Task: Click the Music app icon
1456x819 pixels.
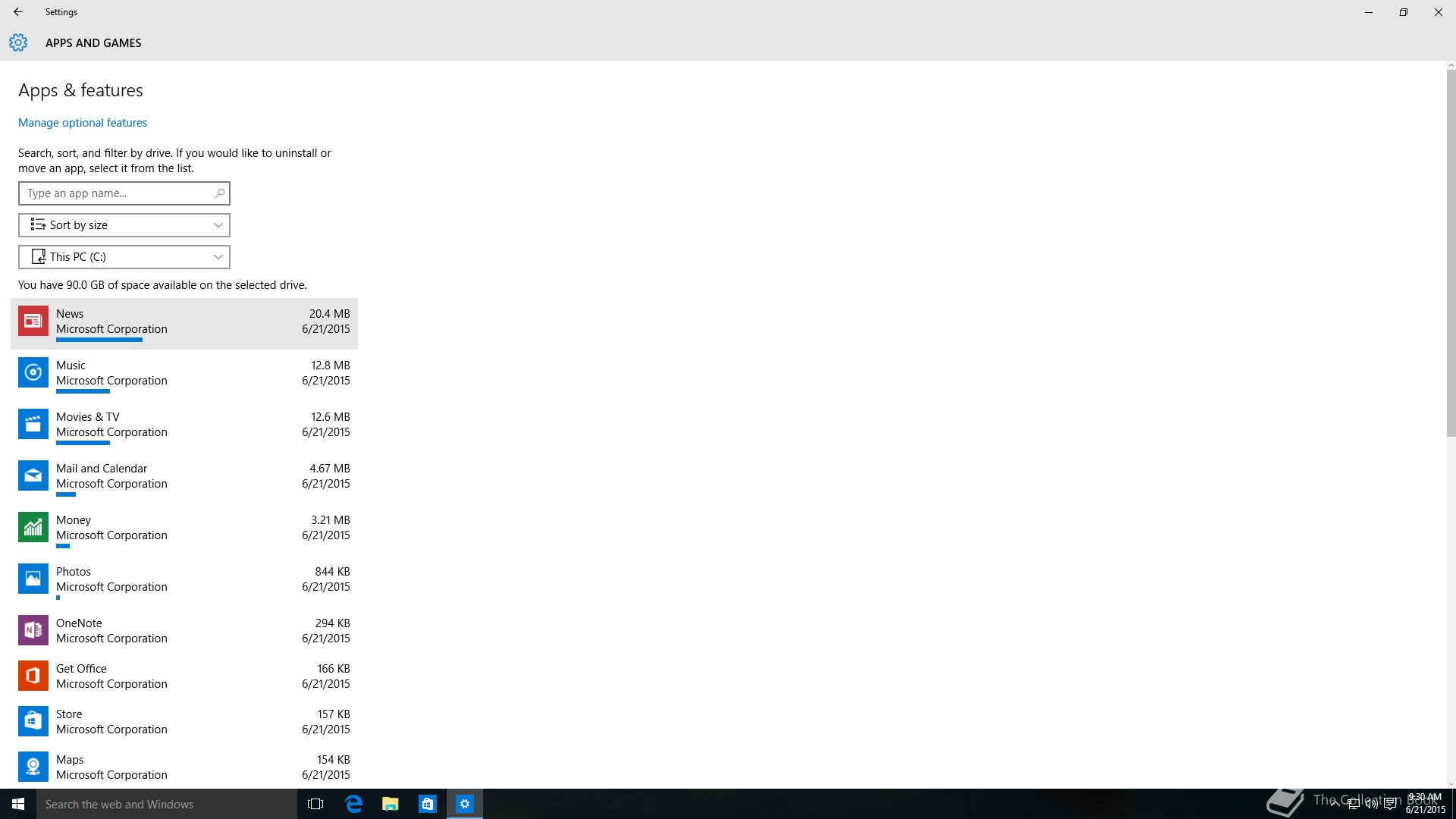Action: coord(33,372)
